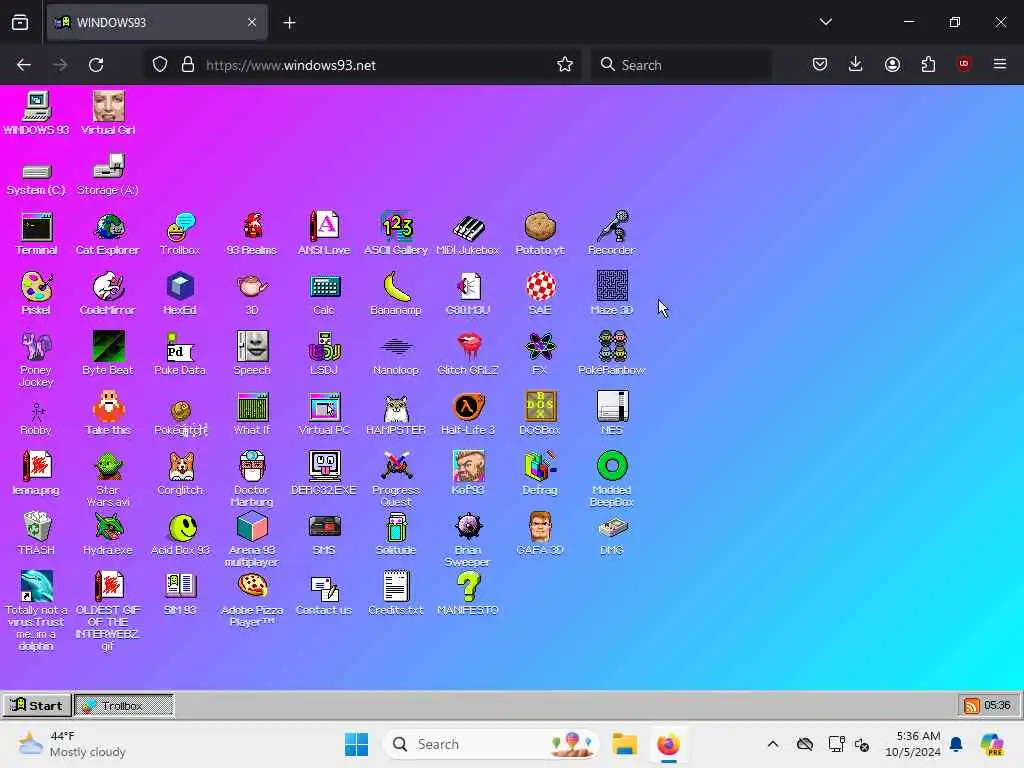Expand the system tray hidden icons chevron
Viewport: 1024px width, 768px height.
click(773, 744)
